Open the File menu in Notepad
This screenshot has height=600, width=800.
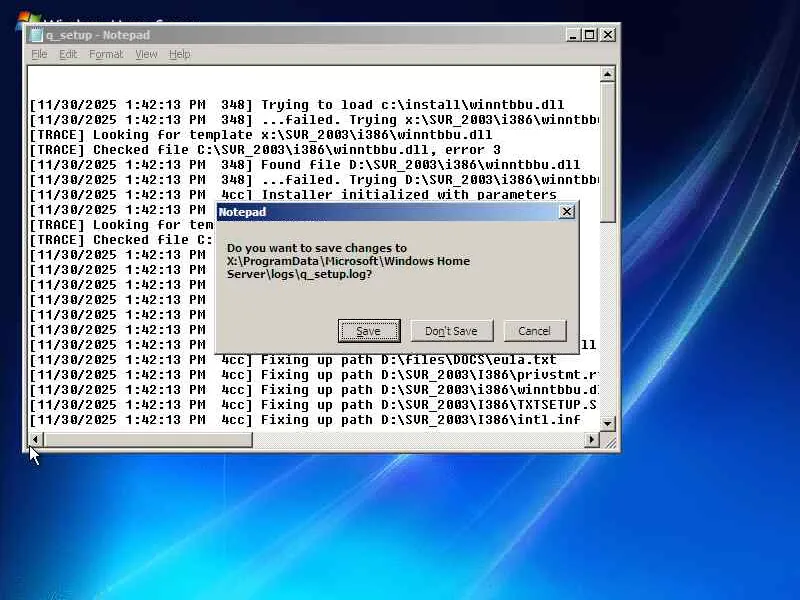(39, 54)
